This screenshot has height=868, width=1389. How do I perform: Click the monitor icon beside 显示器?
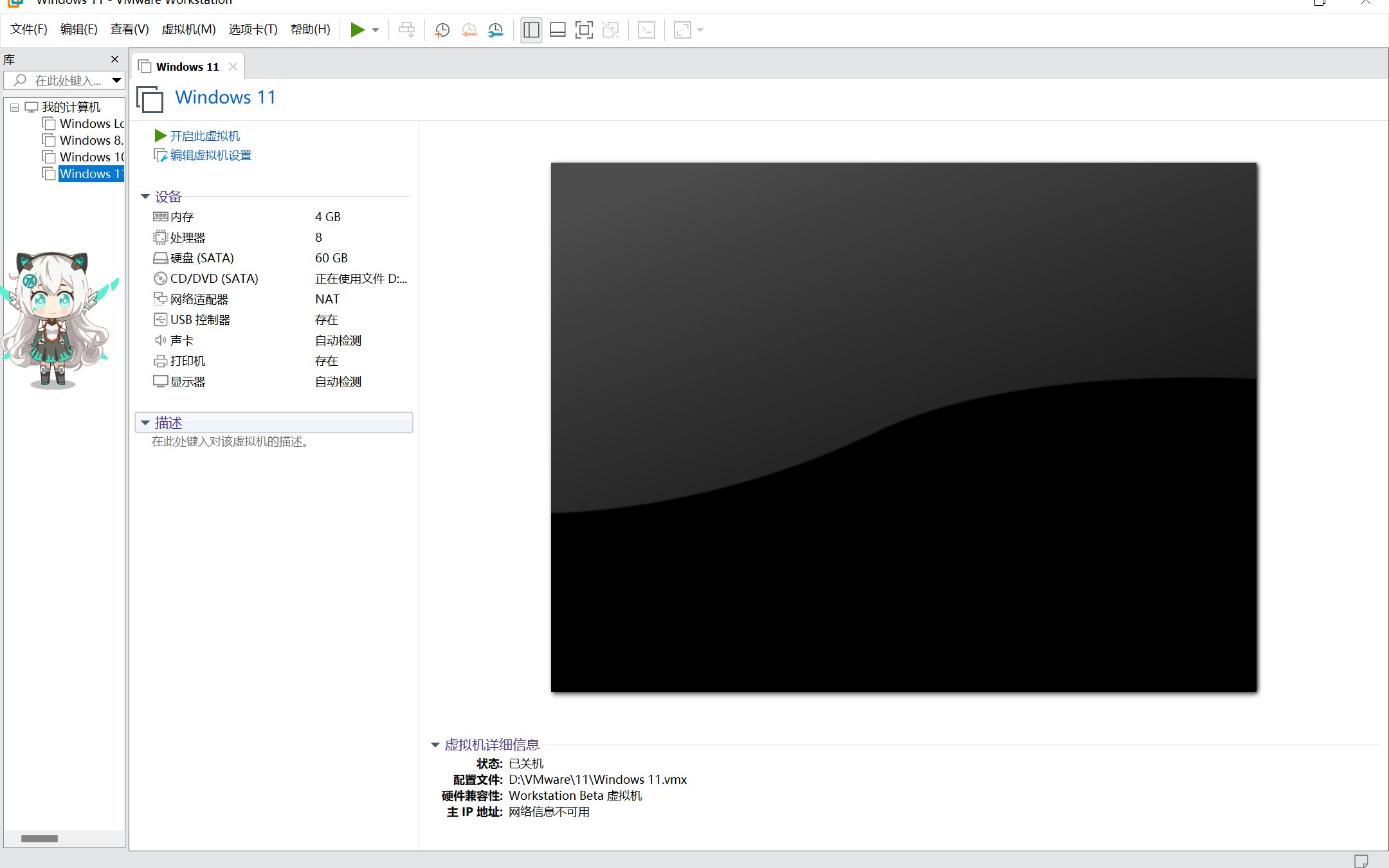160,381
